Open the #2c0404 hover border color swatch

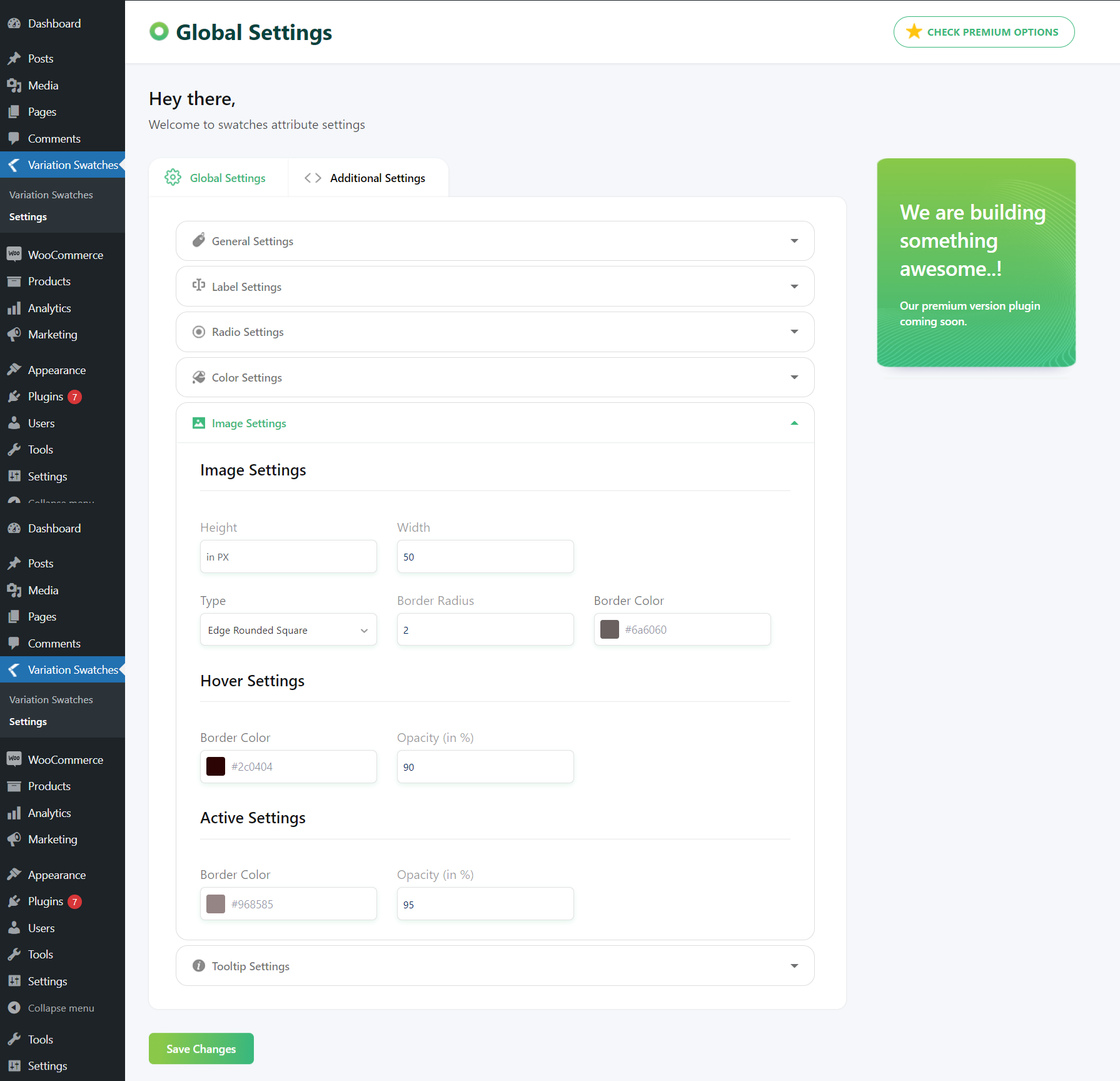coord(216,766)
